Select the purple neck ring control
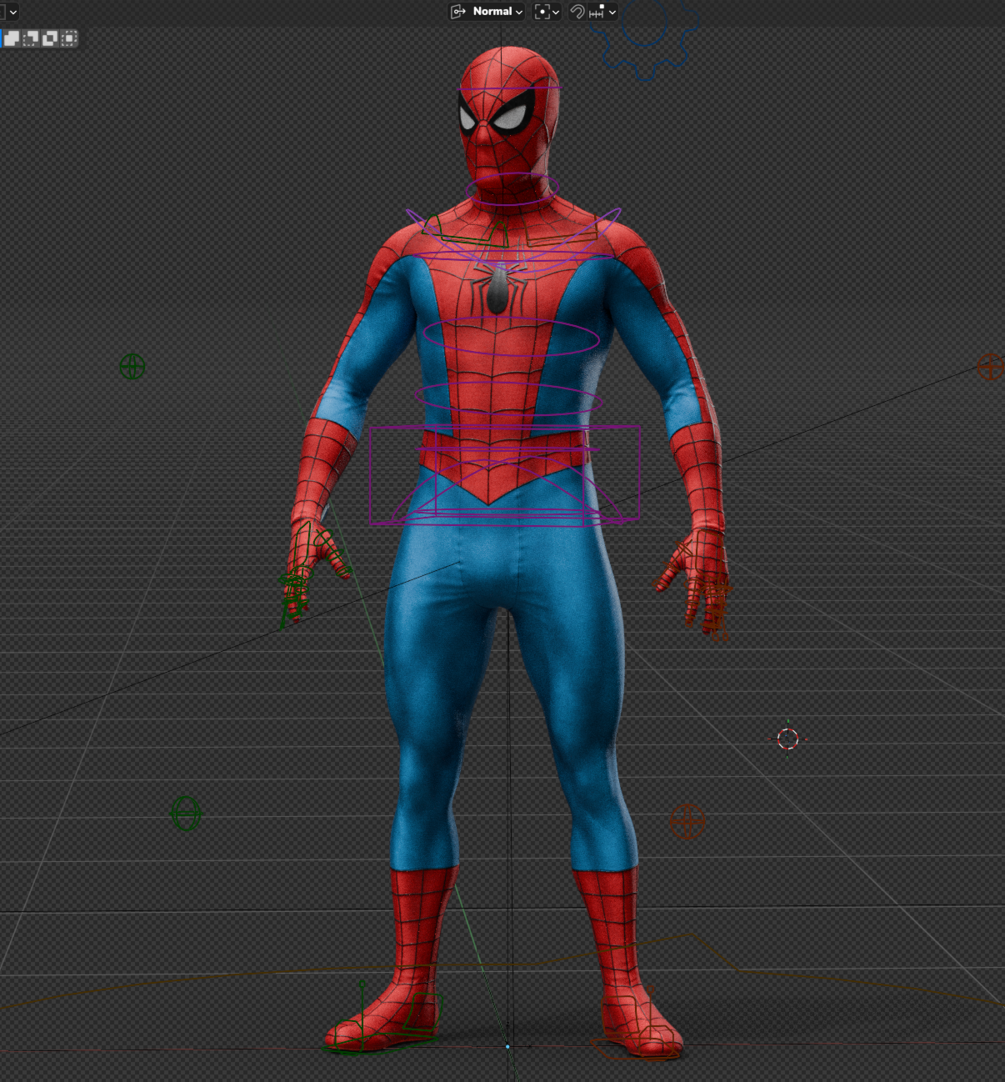This screenshot has height=1082, width=1005. [x=512, y=189]
